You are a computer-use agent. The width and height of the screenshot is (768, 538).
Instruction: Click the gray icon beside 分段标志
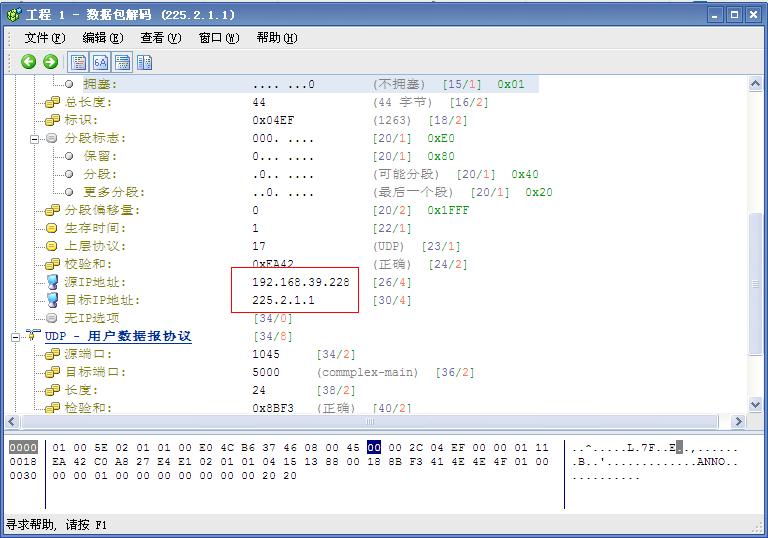pyautogui.click(x=51, y=138)
